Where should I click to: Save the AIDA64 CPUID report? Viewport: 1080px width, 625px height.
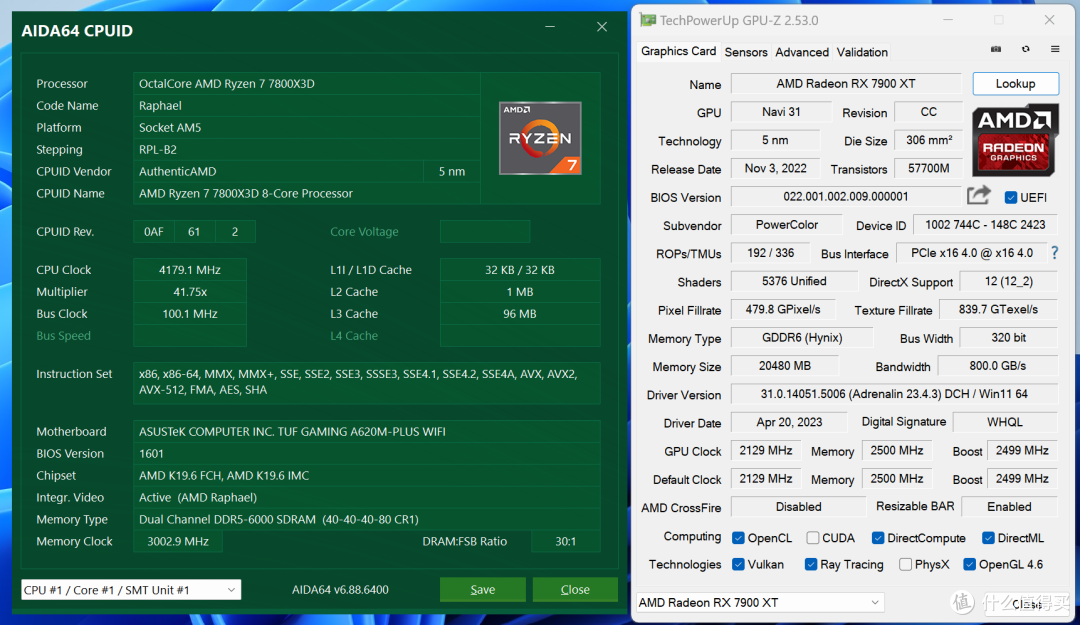(x=482, y=589)
